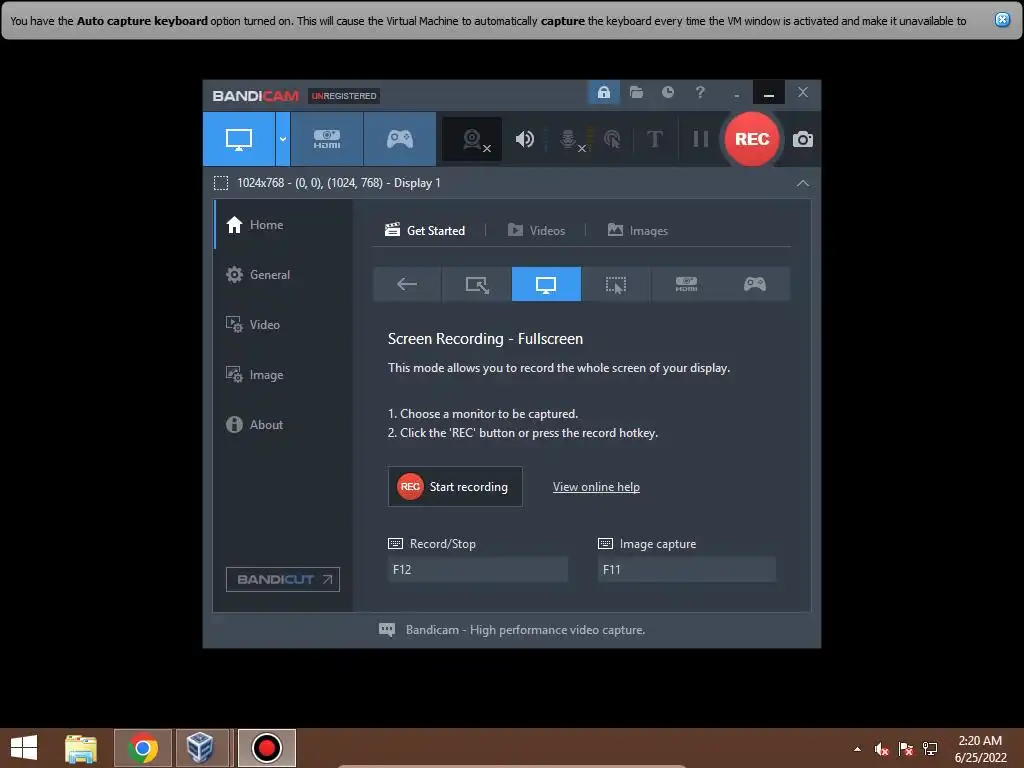Click the Record/Stop hotkey field F12
Screen dimensions: 1024x768
tap(477, 569)
